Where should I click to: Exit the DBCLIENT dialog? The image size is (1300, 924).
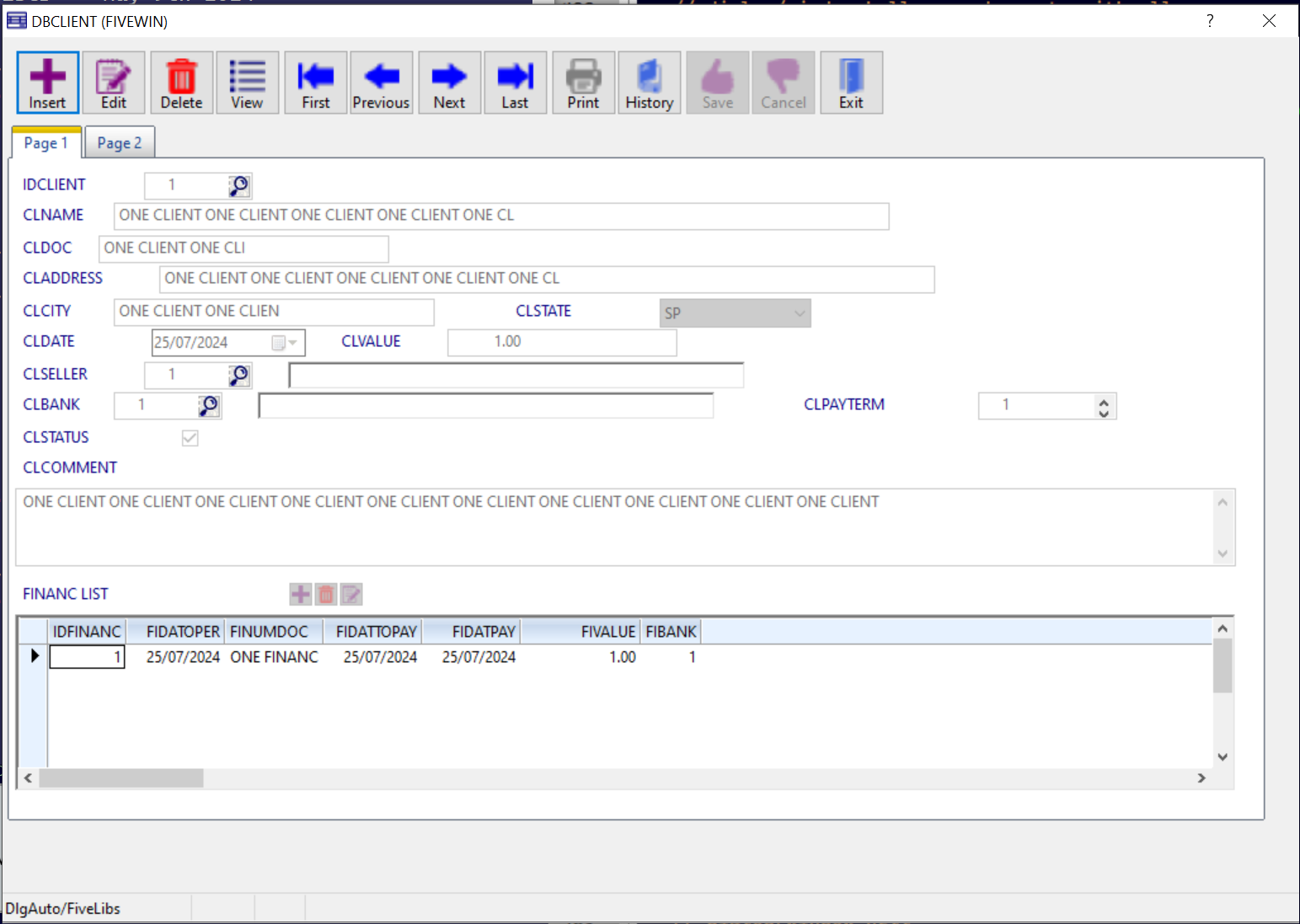point(851,83)
